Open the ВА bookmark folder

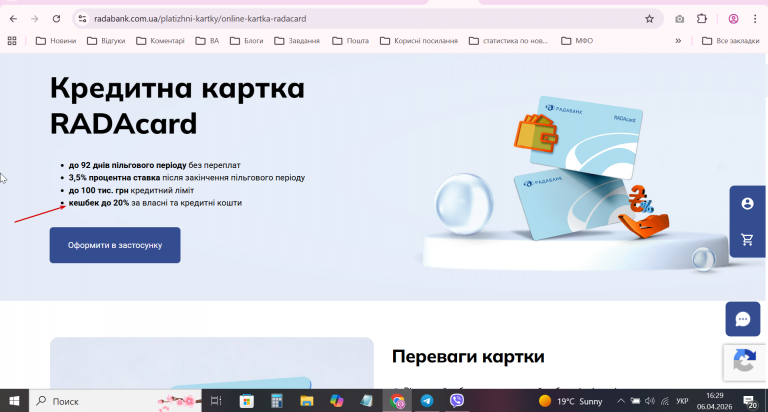[x=207, y=41]
